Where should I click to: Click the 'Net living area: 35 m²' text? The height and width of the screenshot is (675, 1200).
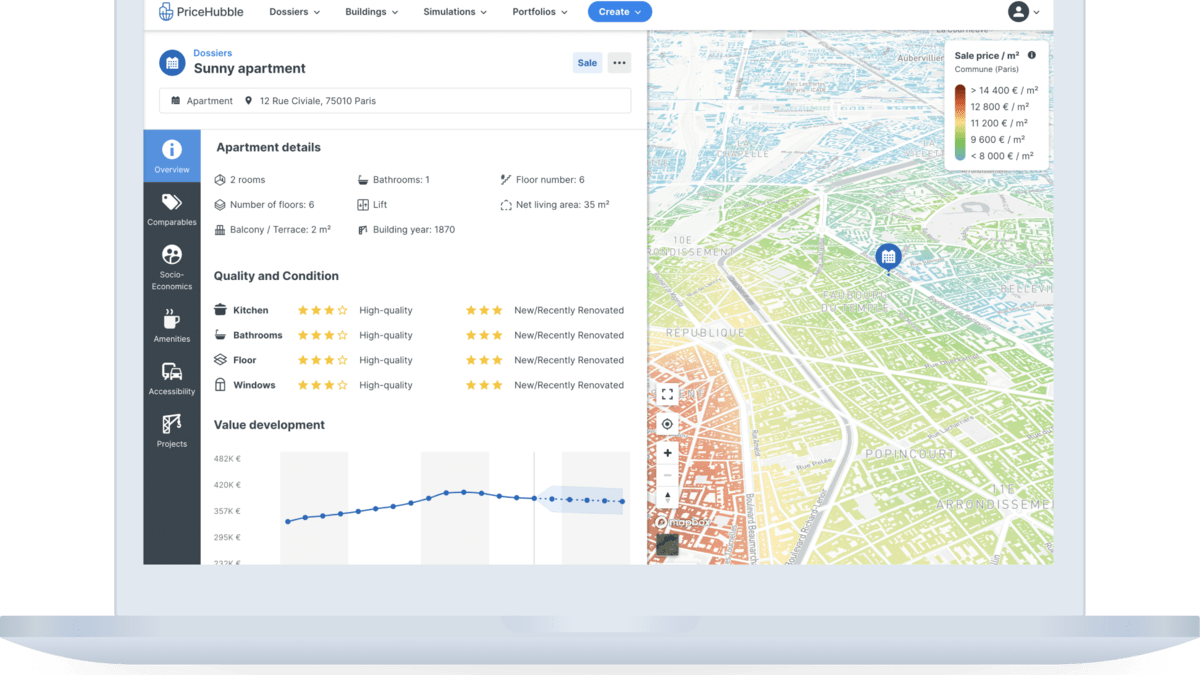coord(562,205)
